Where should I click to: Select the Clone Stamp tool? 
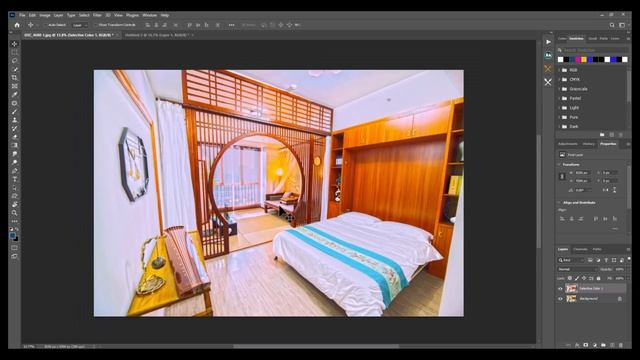15,120
